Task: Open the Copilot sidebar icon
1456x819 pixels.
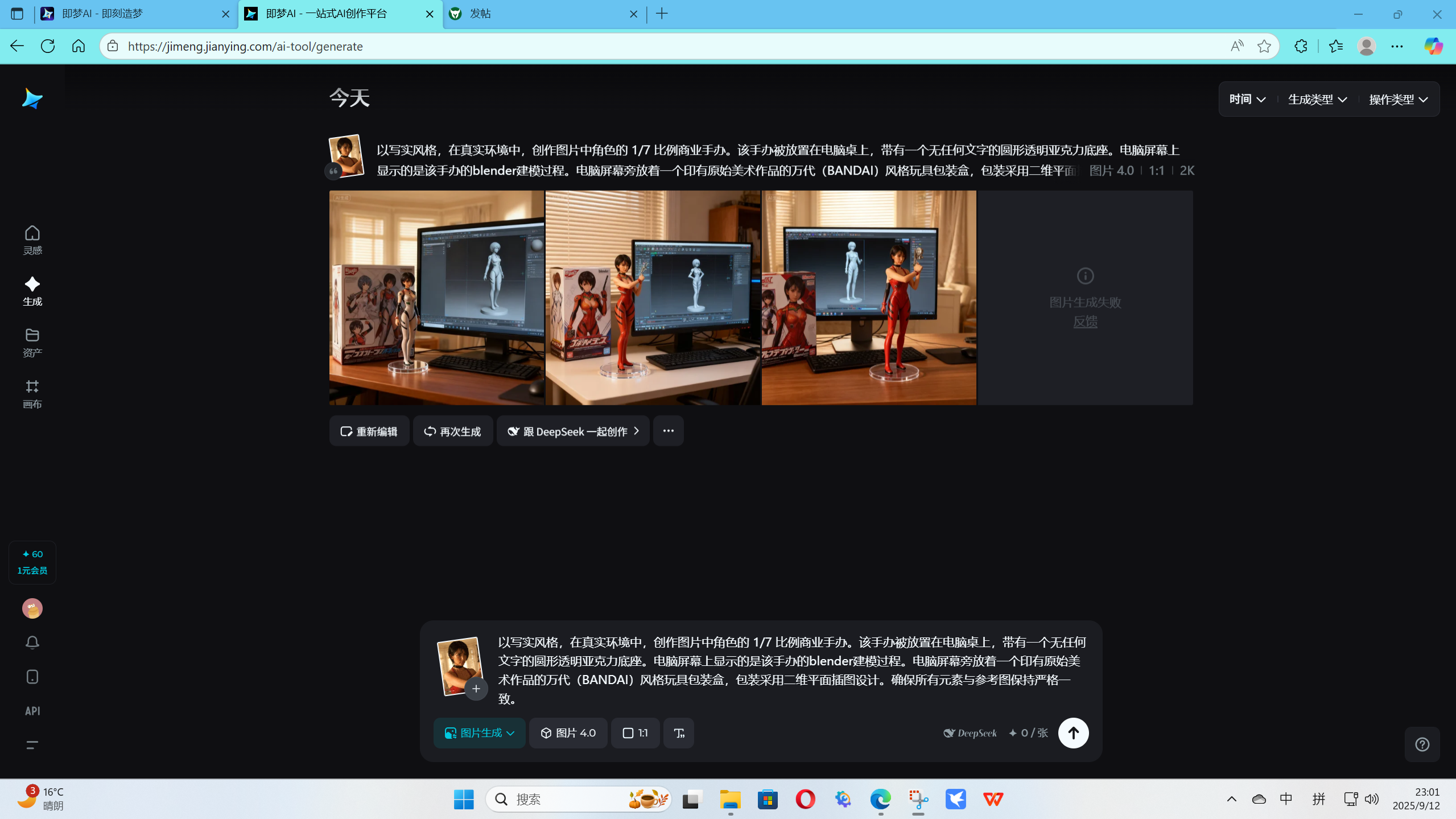Action: [1433, 46]
